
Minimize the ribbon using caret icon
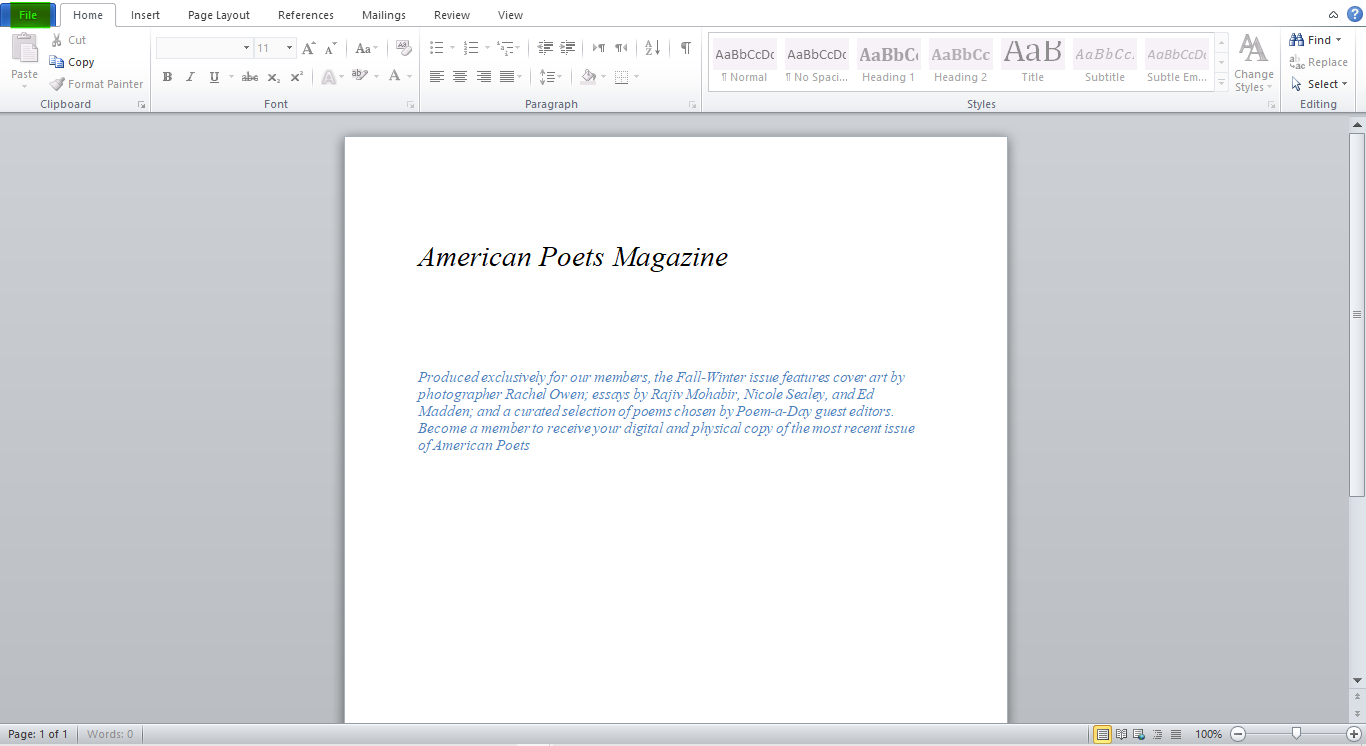click(x=1333, y=15)
